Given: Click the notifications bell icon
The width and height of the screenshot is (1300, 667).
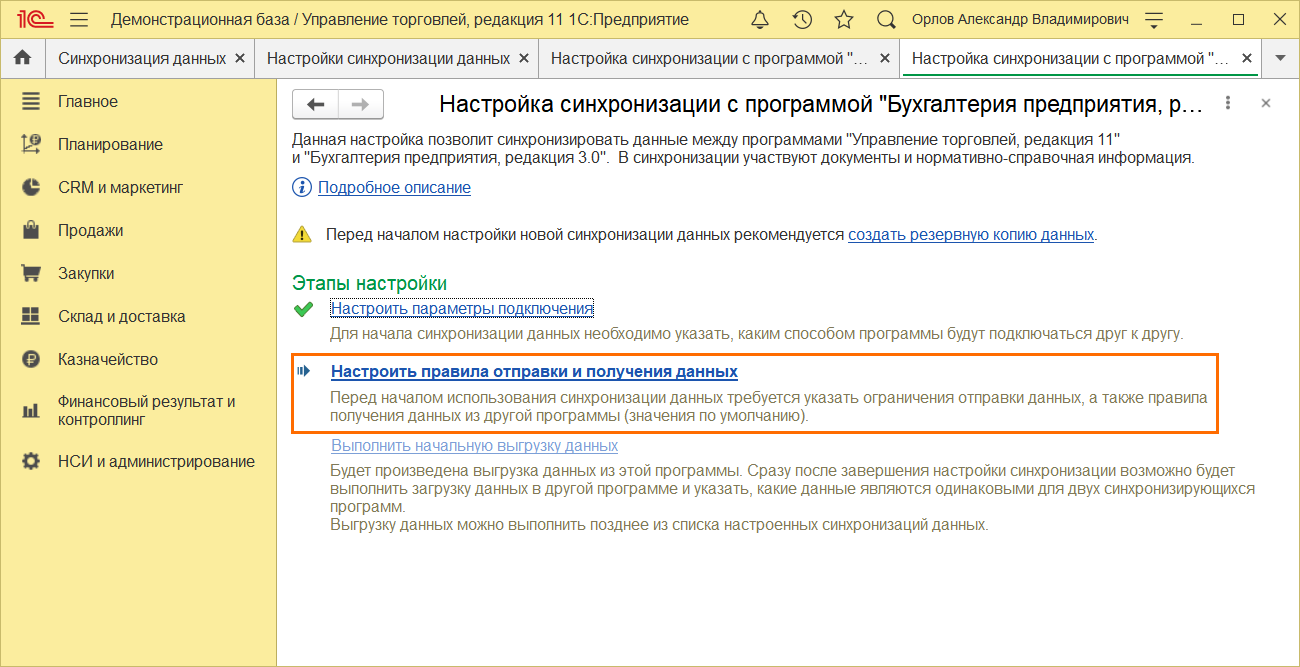Looking at the screenshot, I should pos(760,20).
